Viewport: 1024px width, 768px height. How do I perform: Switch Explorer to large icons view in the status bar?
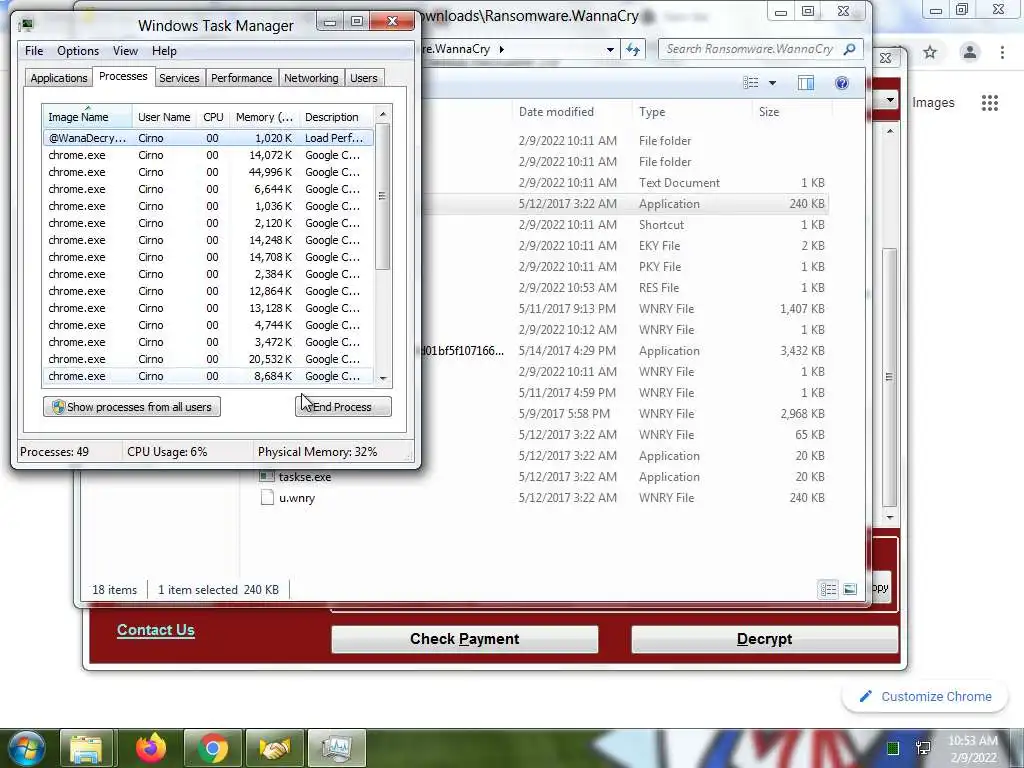coord(850,590)
